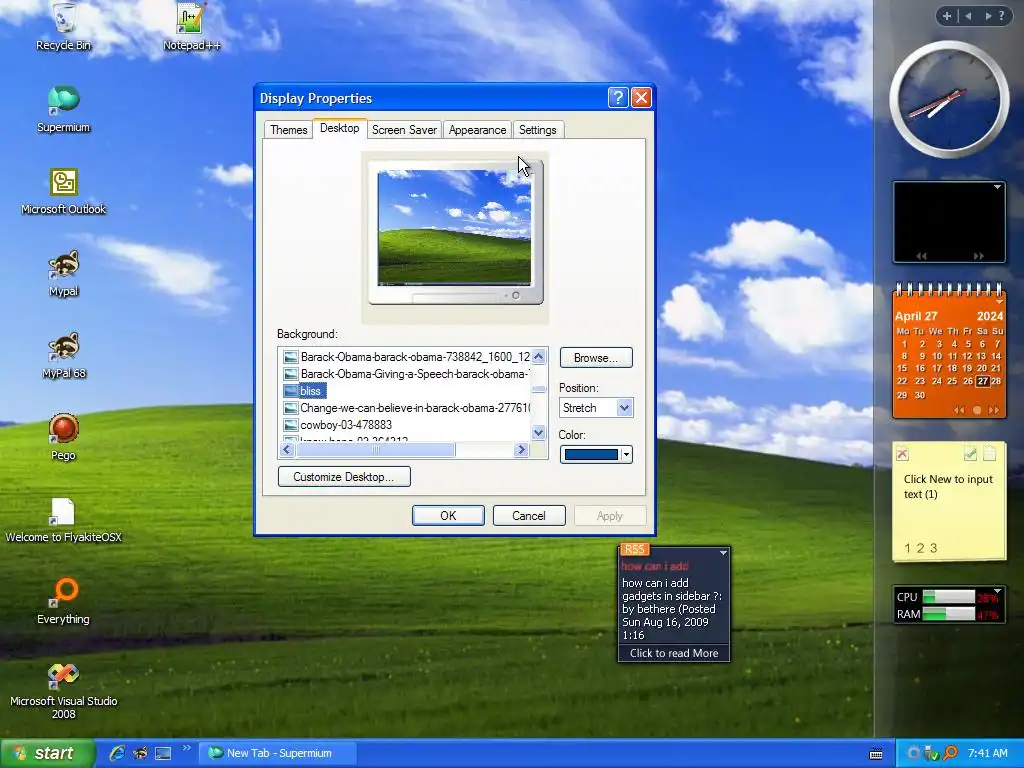The height and width of the screenshot is (768, 1024).
Task: Click the Internet Explorer quick launch icon
Action: pyautogui.click(x=117, y=753)
